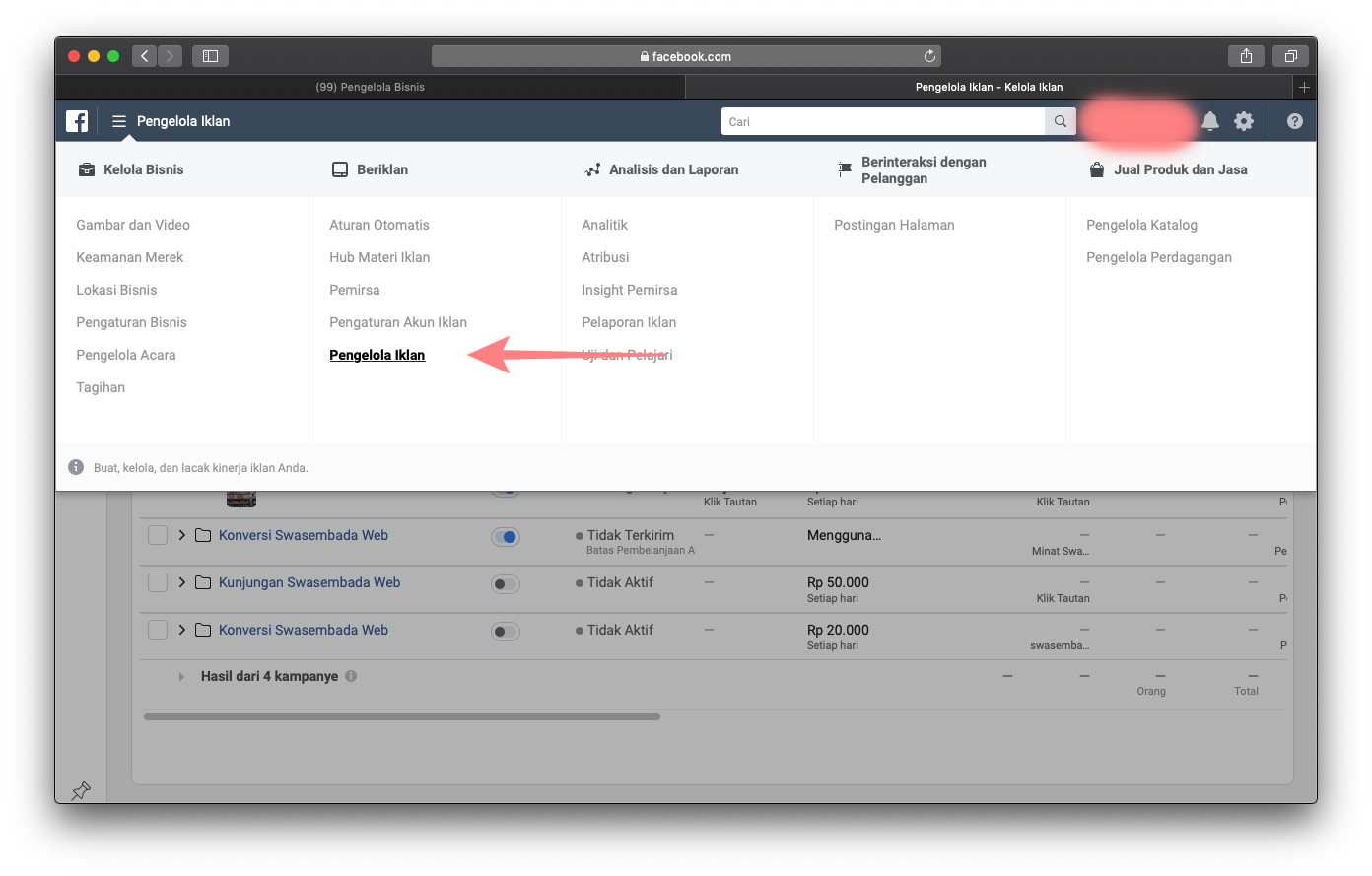The width and height of the screenshot is (1372, 876).
Task: Open Analitik menu item
Action: pos(604,225)
